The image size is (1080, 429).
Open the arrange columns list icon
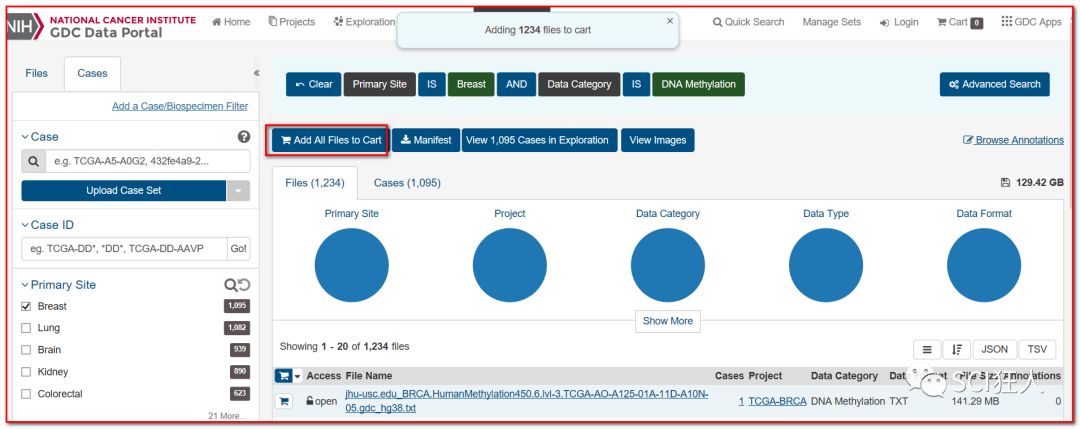coord(927,350)
